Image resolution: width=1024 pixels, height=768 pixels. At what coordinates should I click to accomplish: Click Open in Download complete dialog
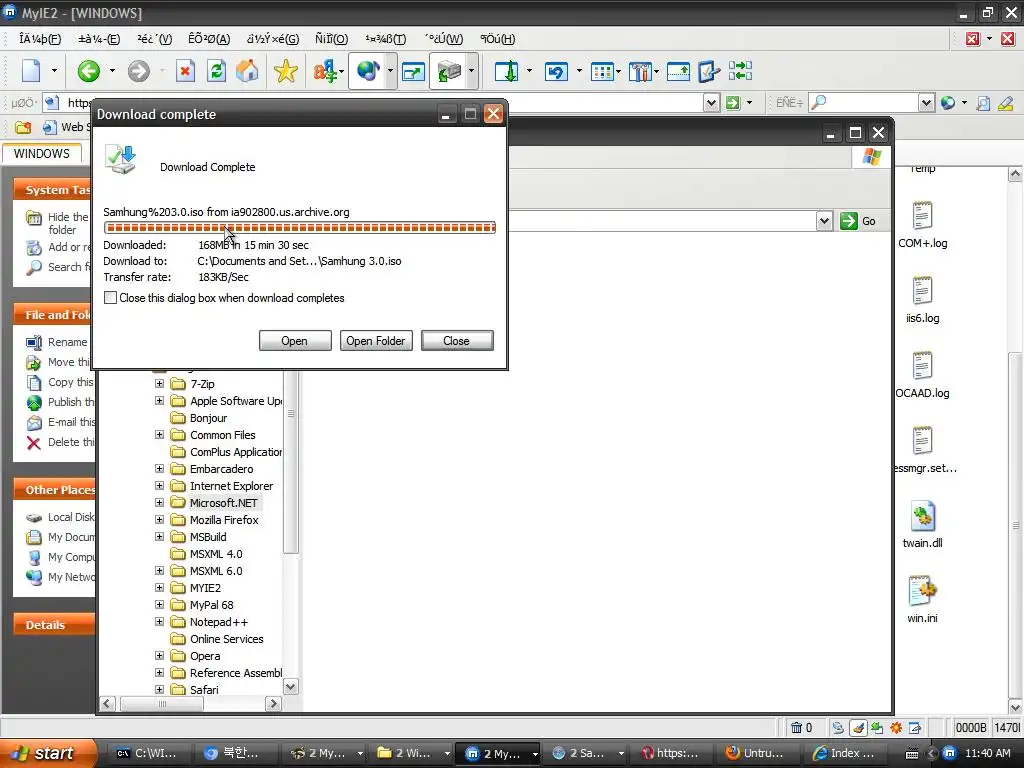coord(295,341)
